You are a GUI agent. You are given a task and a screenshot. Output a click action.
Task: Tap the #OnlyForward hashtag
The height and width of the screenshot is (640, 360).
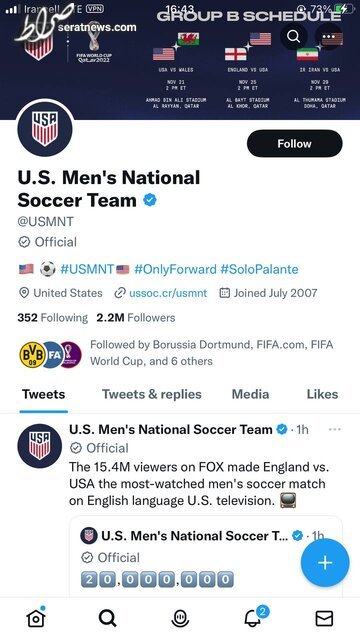coord(175,269)
